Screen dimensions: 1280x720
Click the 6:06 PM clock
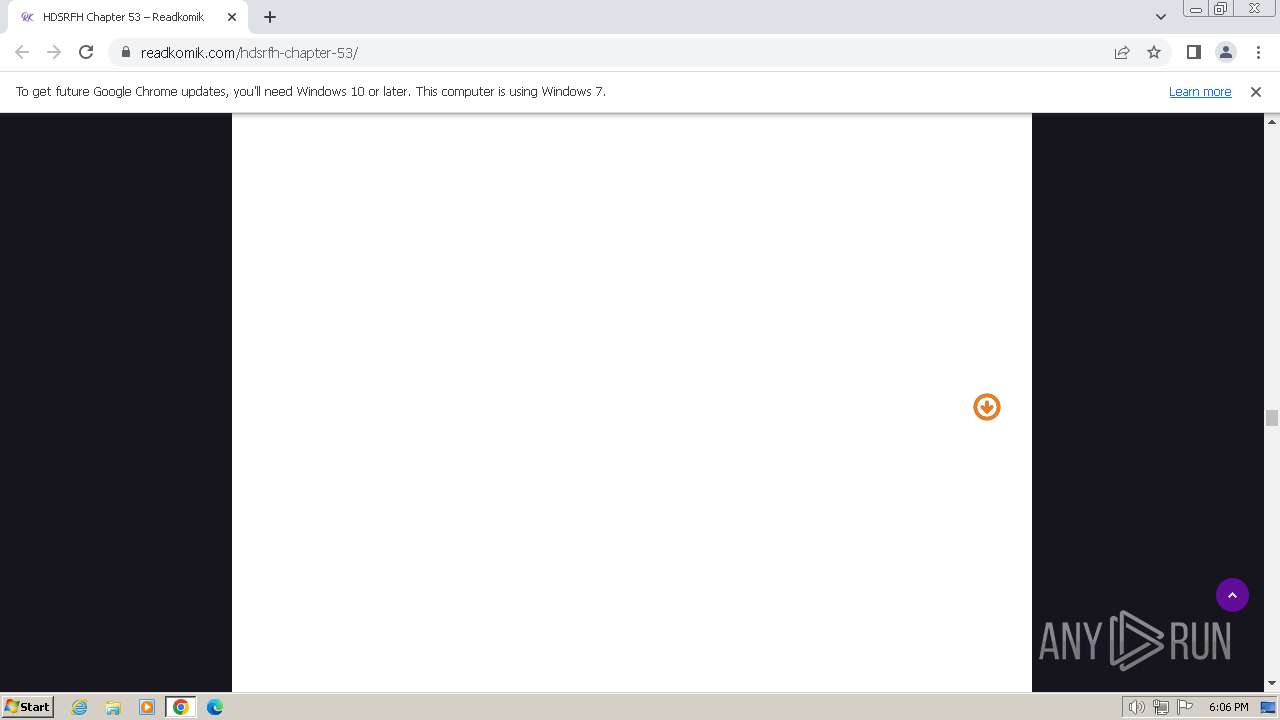click(x=1228, y=707)
